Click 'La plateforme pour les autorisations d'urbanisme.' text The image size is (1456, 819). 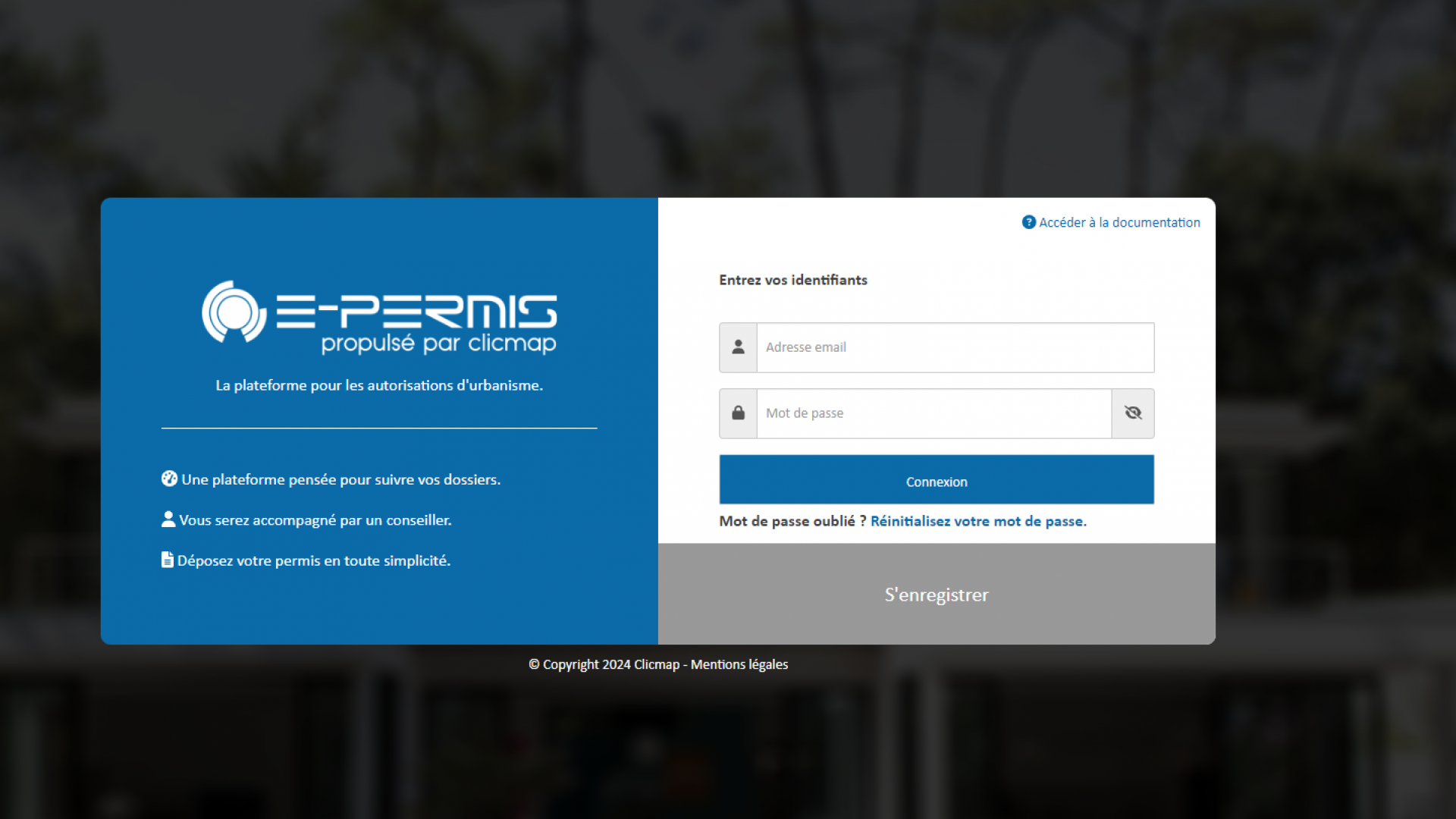379,385
